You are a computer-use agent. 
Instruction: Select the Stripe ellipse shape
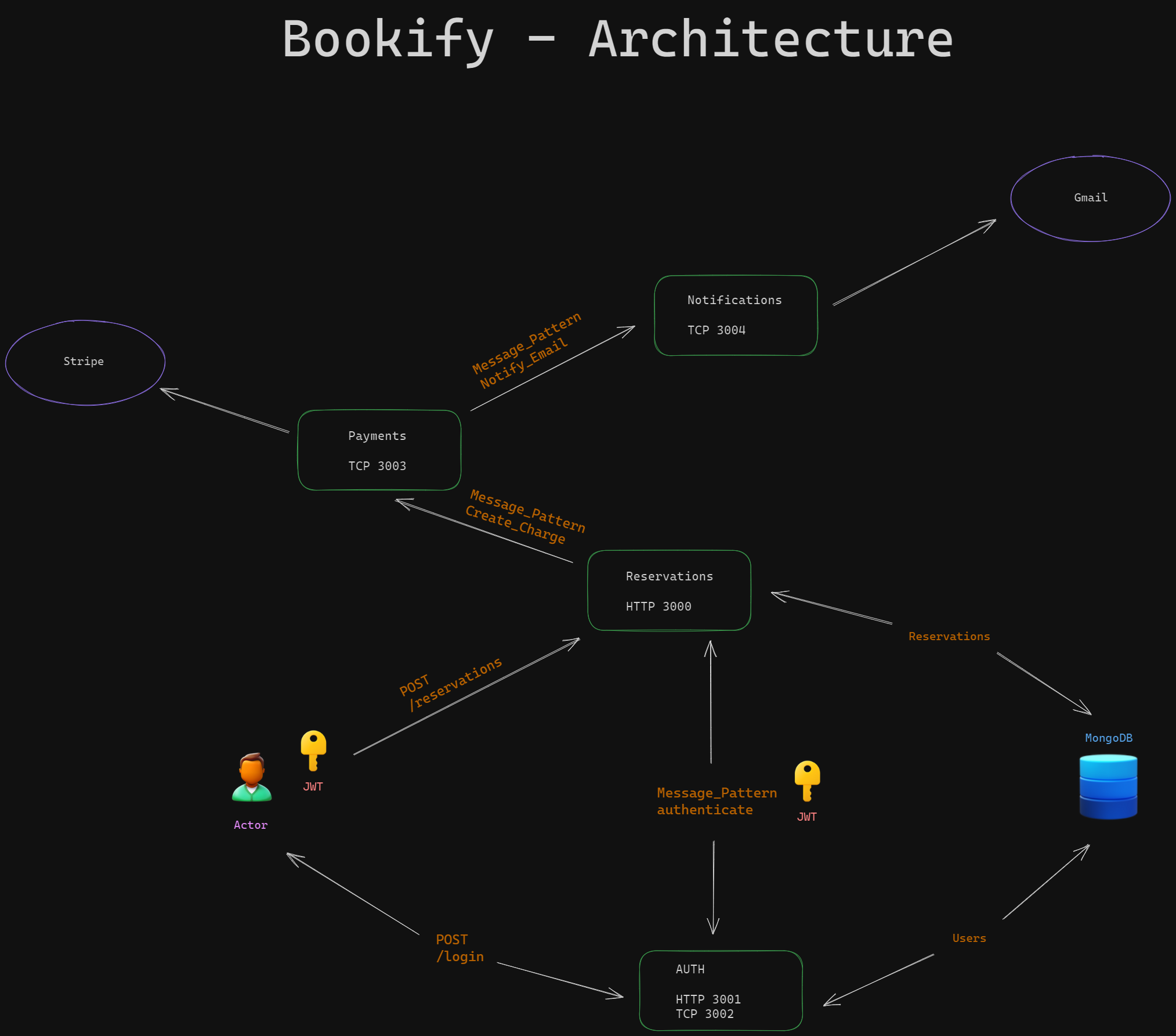85,362
